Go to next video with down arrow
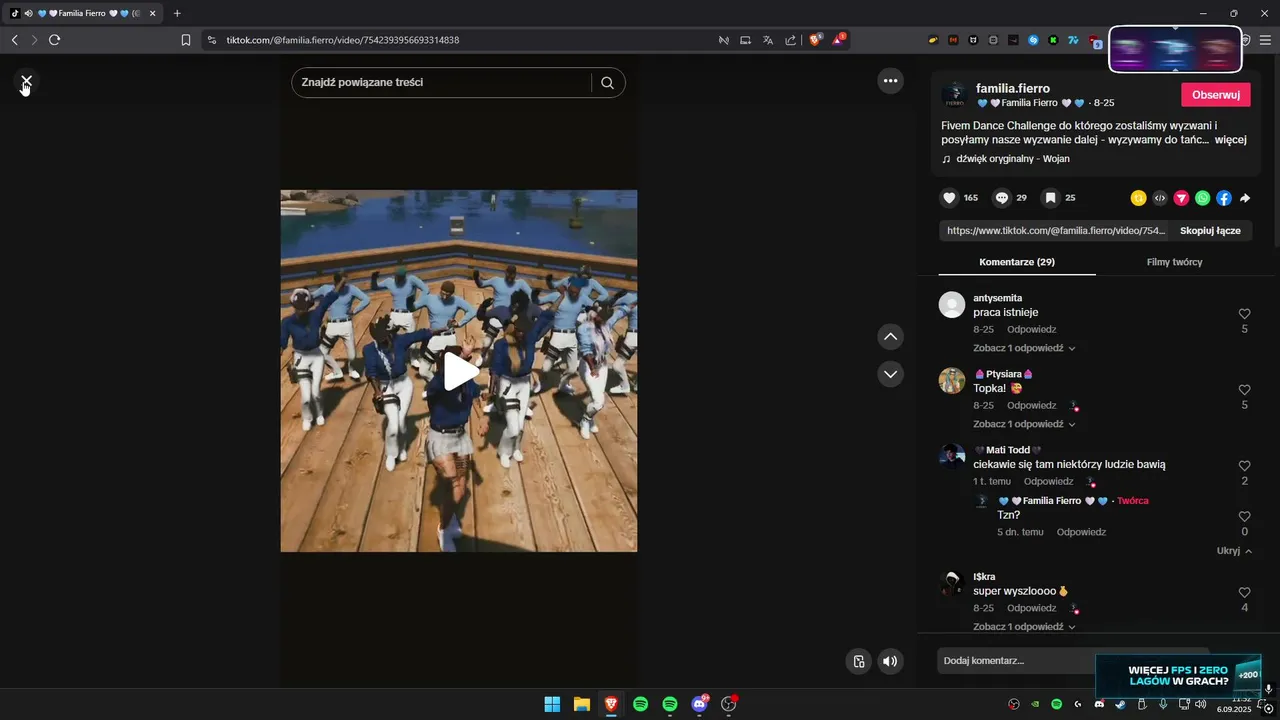The image size is (1280, 720). click(890, 374)
